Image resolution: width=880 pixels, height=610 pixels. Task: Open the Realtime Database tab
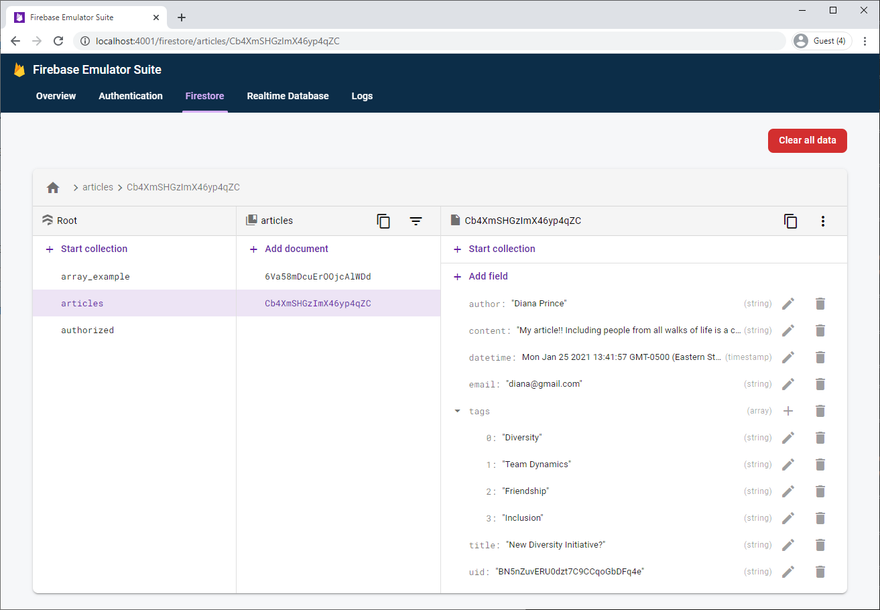pos(288,96)
